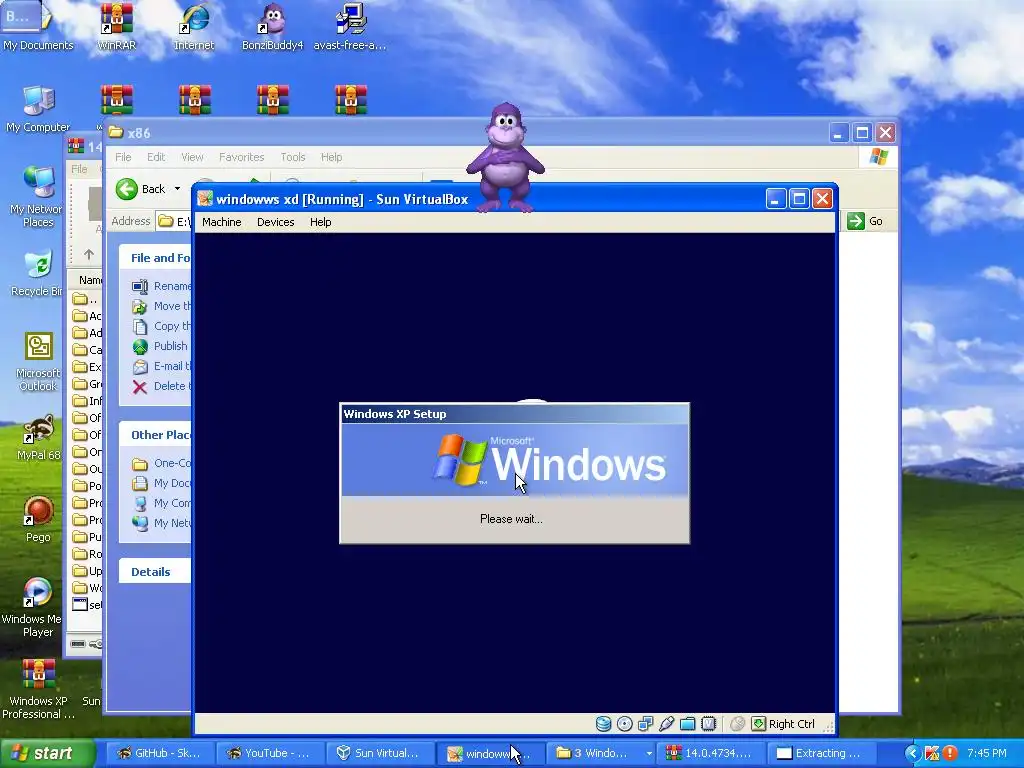Click the One-Co... folder link under Other Places

(x=162, y=464)
